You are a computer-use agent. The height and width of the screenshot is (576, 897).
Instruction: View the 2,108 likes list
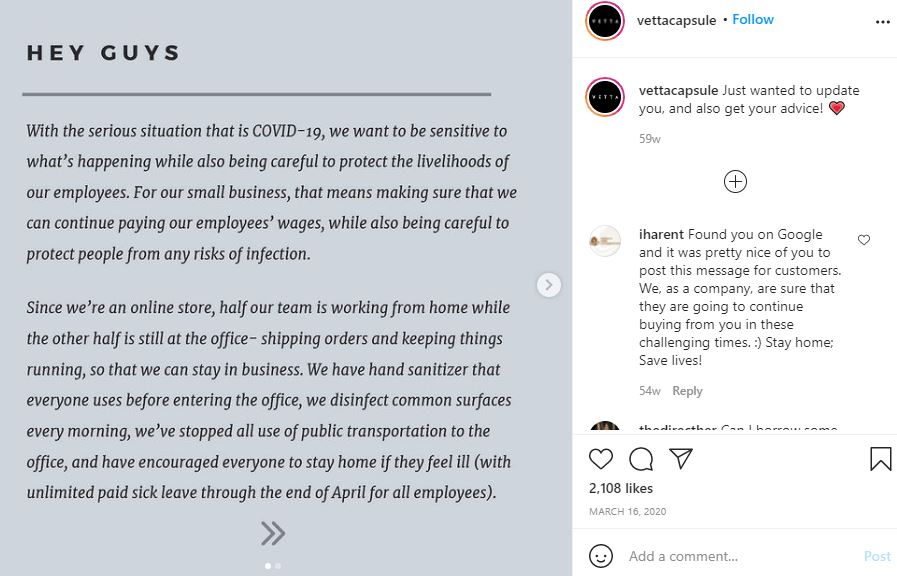620,488
